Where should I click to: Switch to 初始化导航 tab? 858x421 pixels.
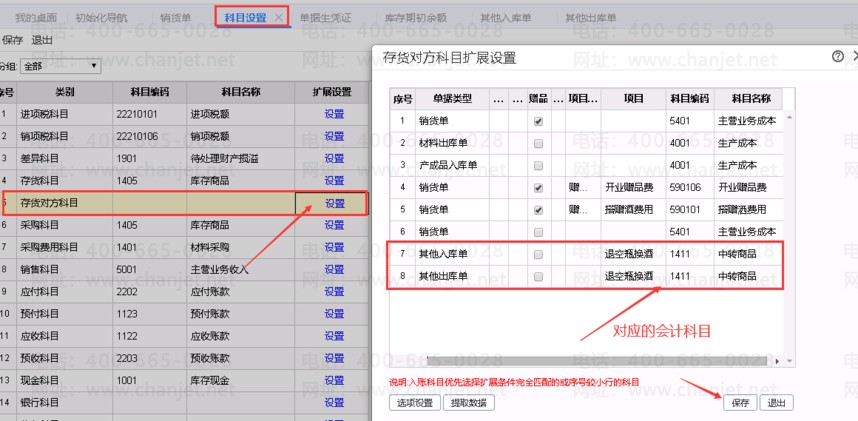(x=102, y=18)
